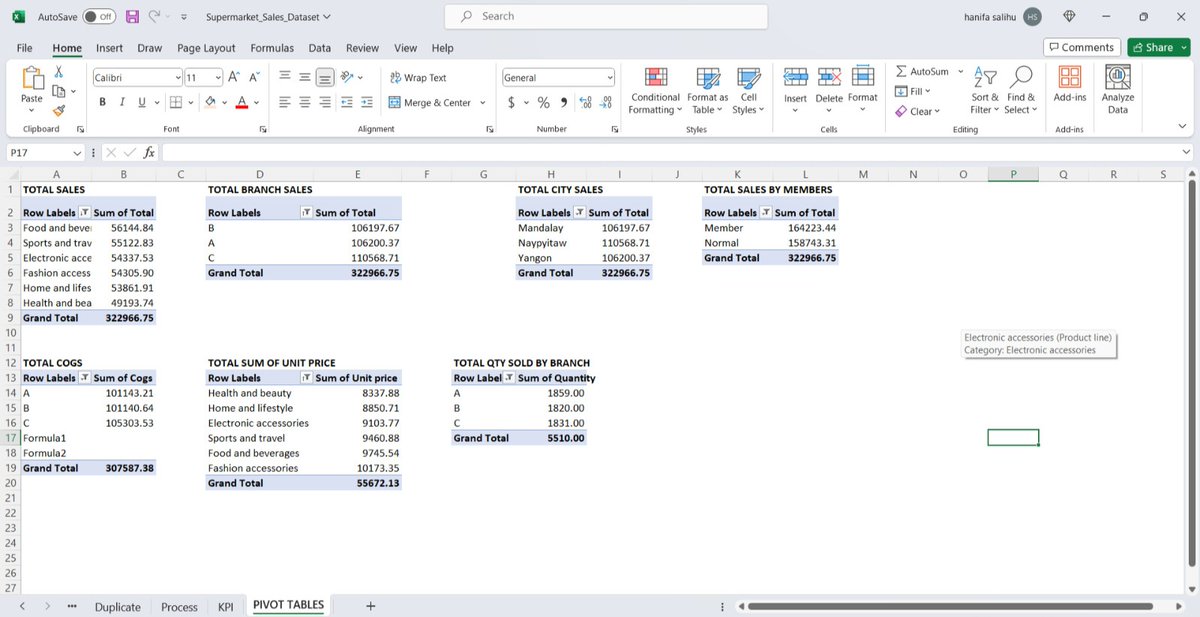The image size is (1200, 617).
Task: Click the Copy icon in Clipboard group
Action: 57,91
